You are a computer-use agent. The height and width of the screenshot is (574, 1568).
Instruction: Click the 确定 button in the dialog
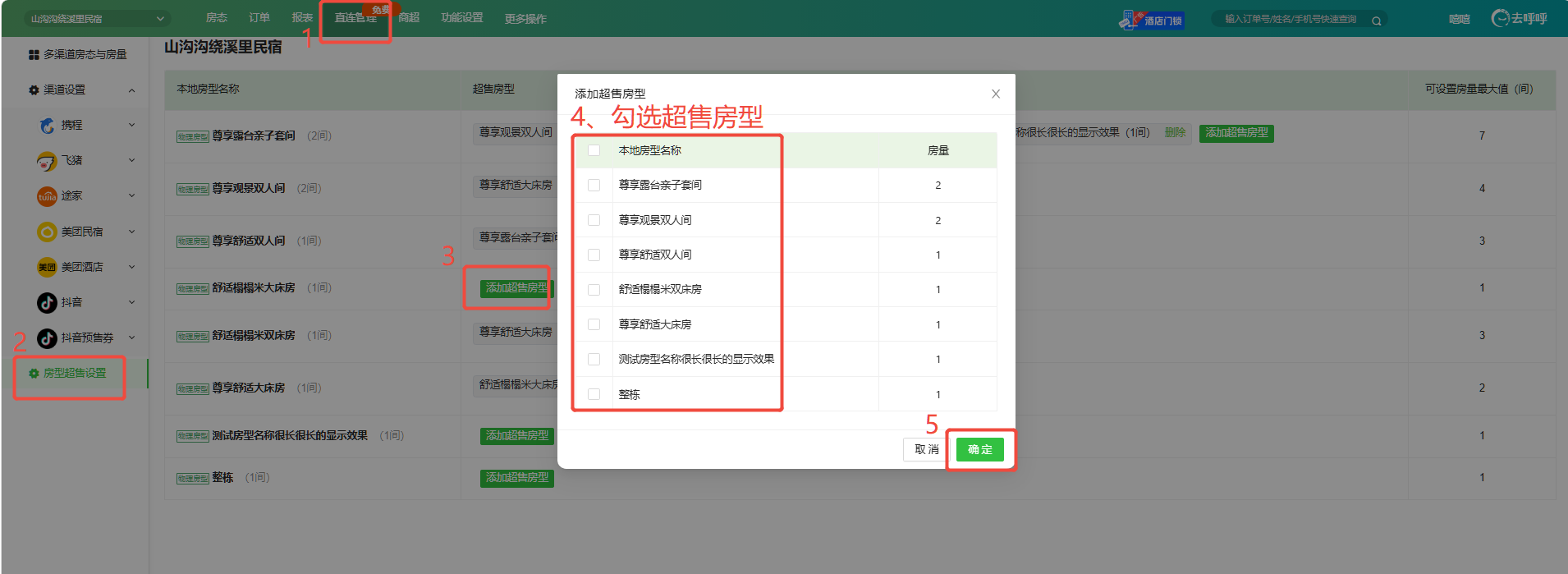point(980,449)
